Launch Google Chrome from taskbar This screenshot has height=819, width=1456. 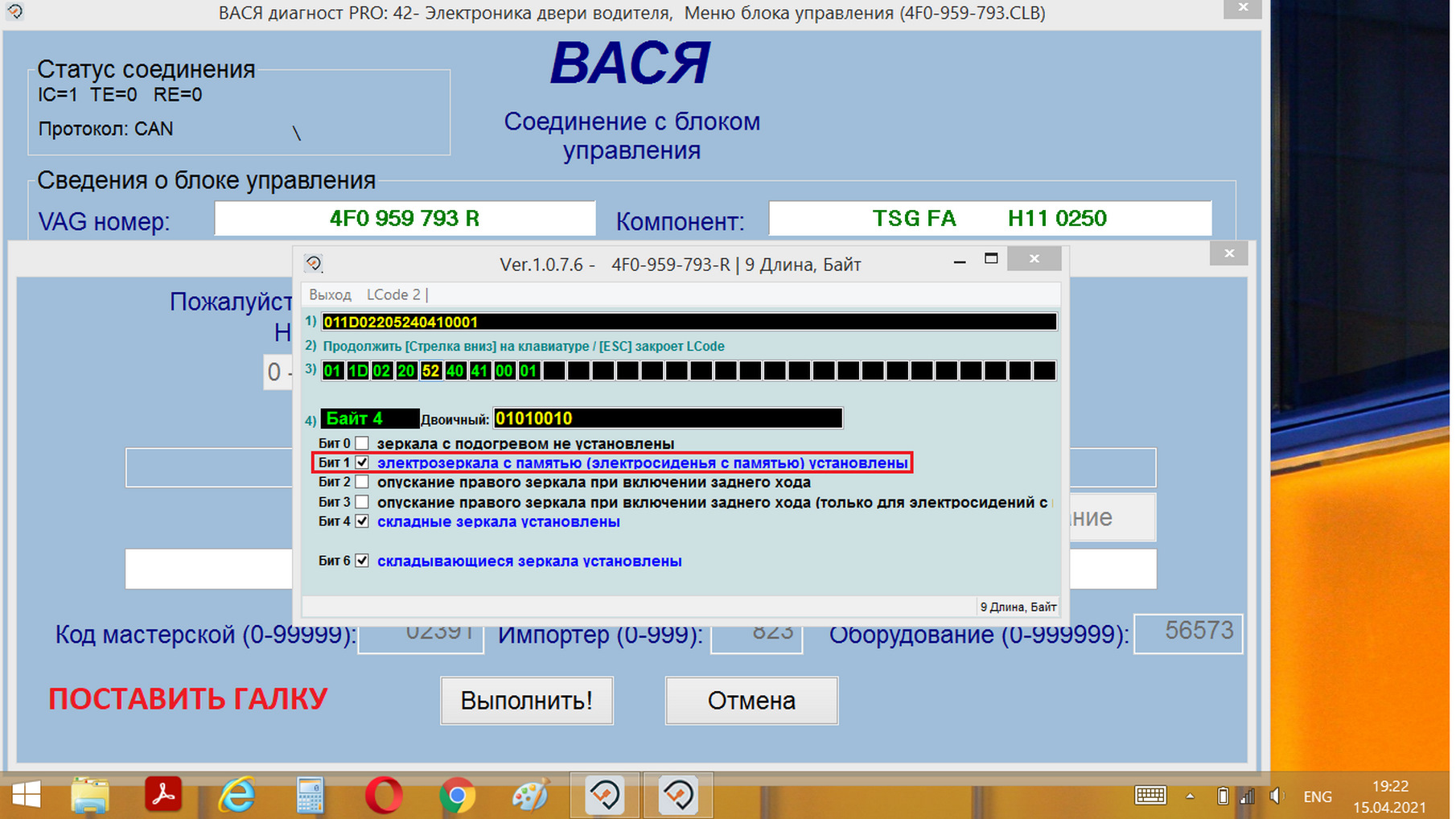(457, 796)
